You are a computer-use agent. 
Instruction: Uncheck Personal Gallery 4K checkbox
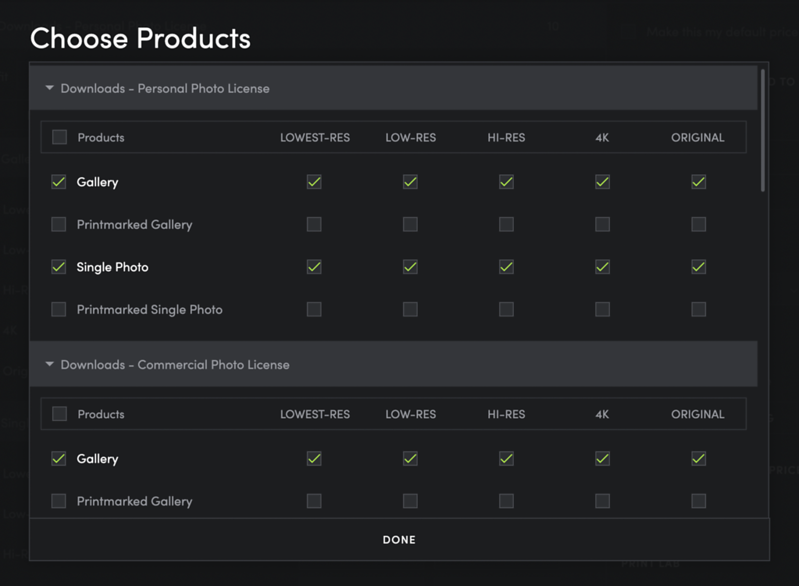pos(602,182)
